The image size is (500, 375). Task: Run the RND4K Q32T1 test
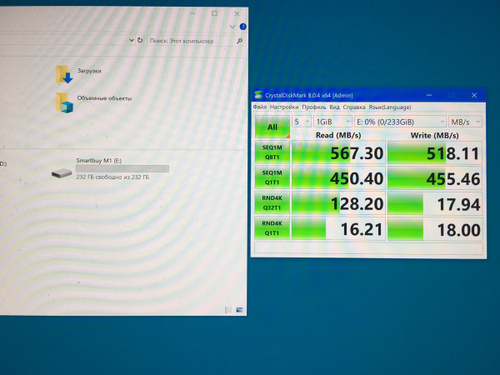click(272, 203)
